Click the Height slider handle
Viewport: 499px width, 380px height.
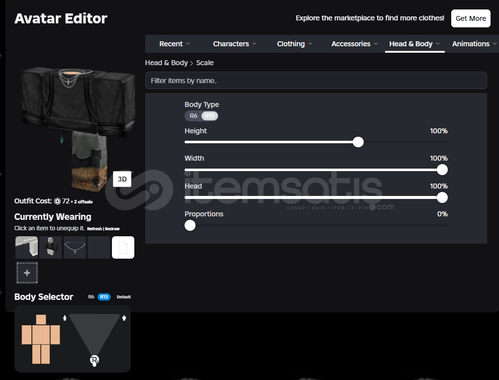coord(358,142)
